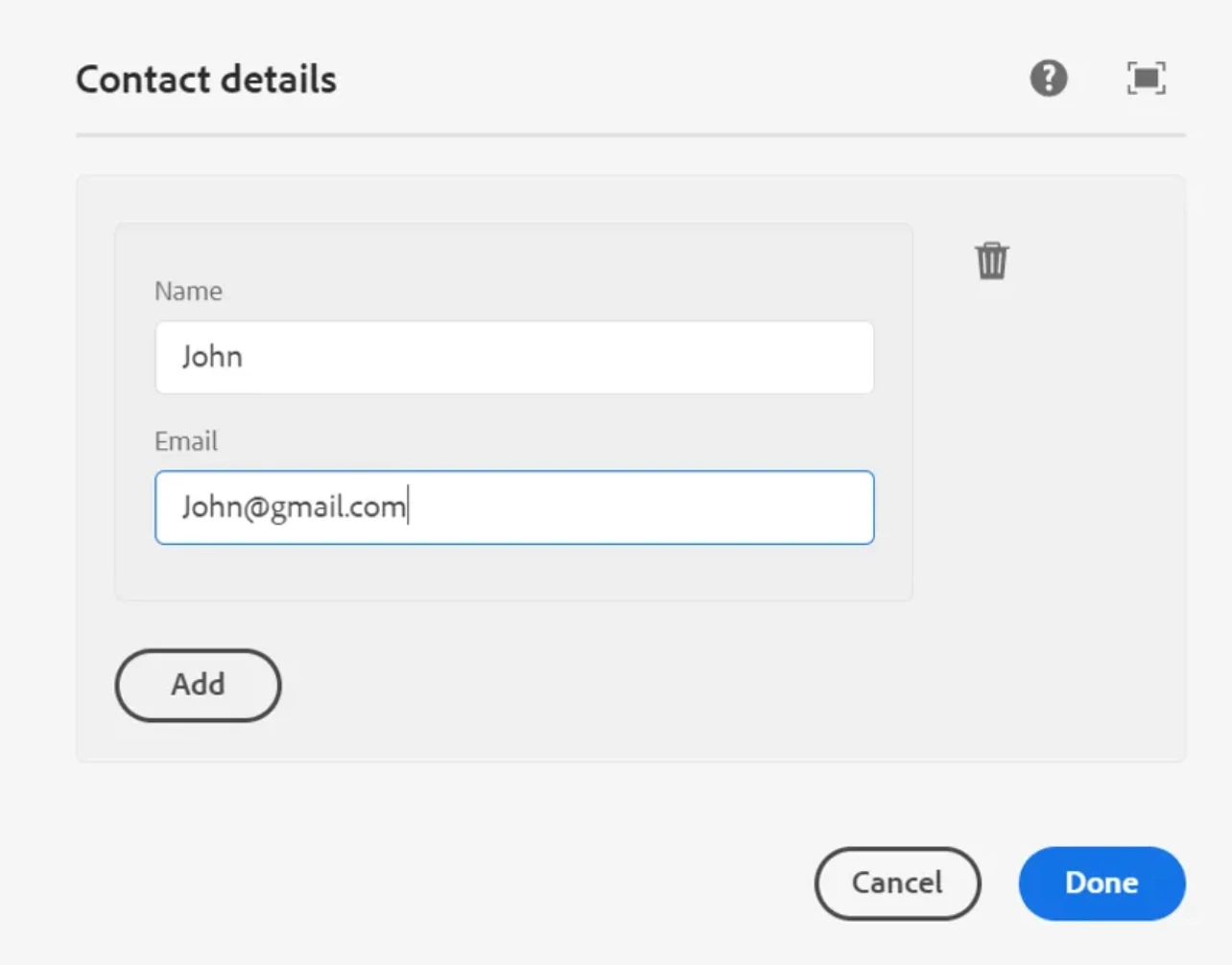Screen dimensions: 1232x965
Task: Cancel the Contact details dialog
Action: click(897, 883)
